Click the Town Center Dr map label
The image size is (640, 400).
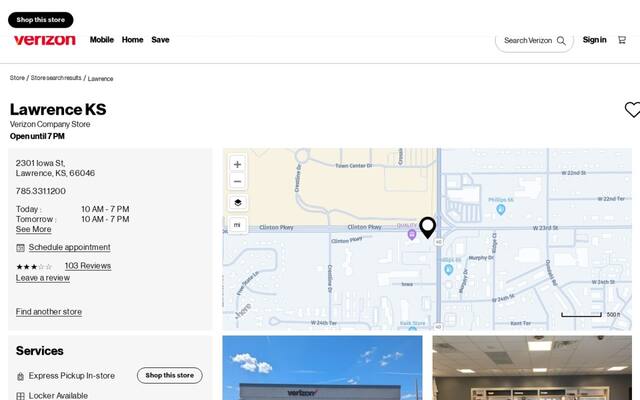pyautogui.click(x=353, y=166)
